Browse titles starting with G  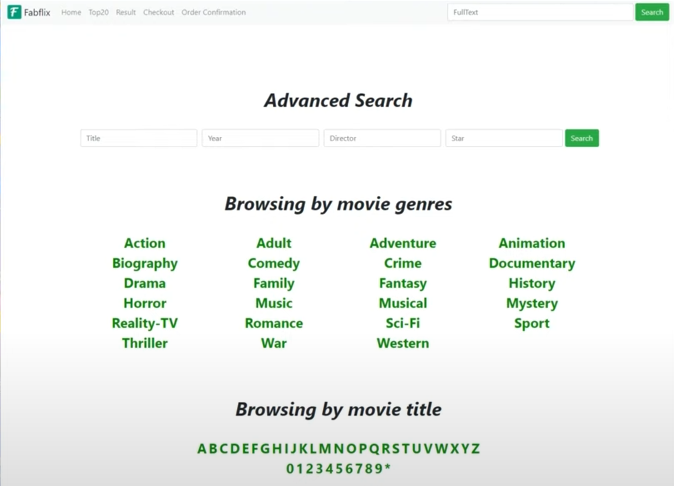point(265,449)
